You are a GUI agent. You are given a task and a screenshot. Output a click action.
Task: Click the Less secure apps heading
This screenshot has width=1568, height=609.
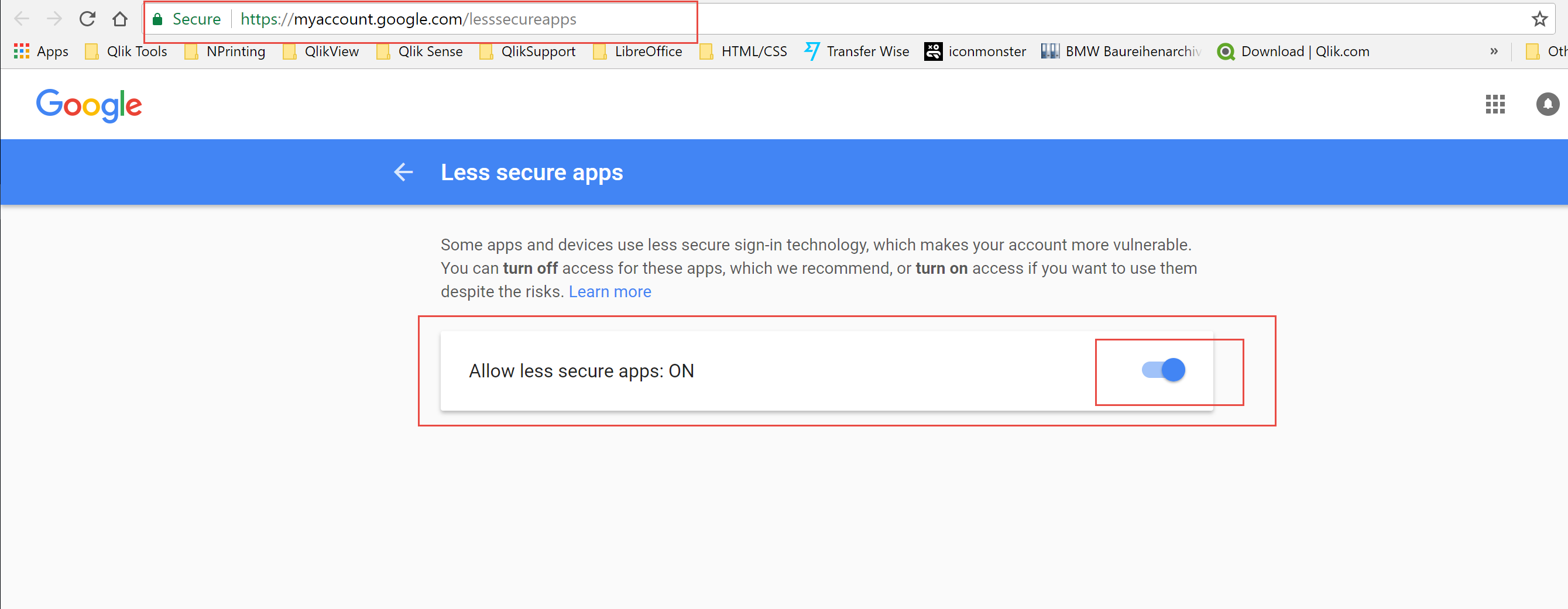(532, 173)
